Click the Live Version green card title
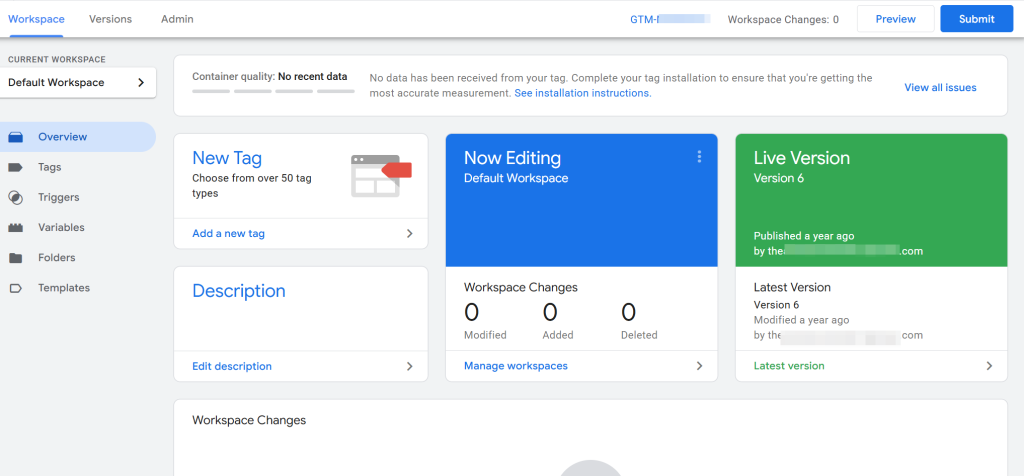The height and width of the screenshot is (476, 1024). tap(802, 158)
